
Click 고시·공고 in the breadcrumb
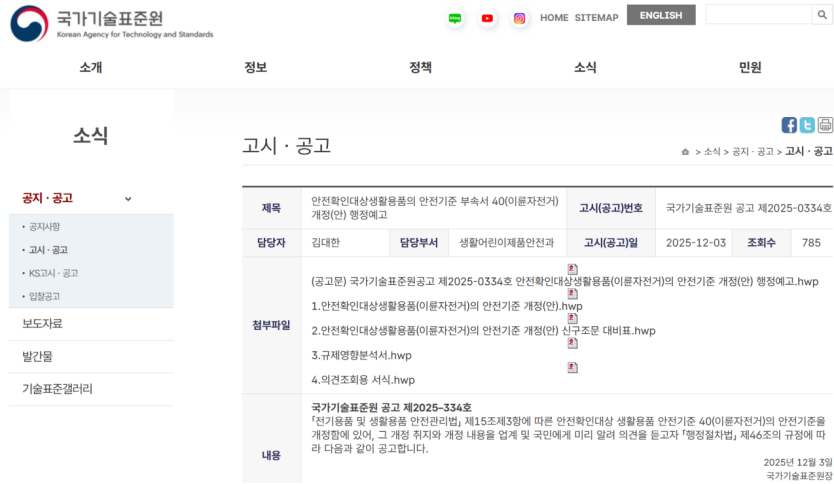(x=808, y=152)
